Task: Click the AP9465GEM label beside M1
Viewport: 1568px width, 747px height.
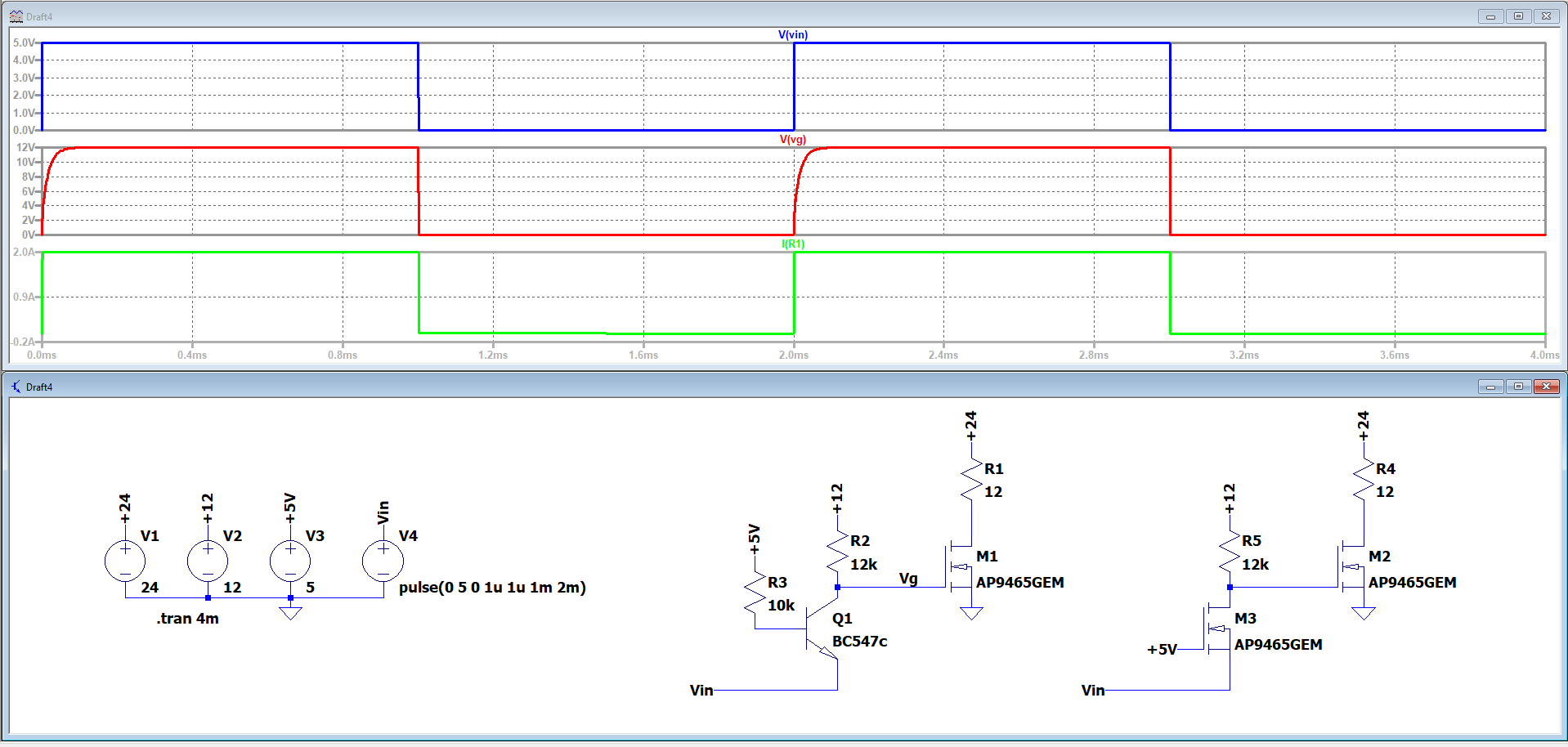Action: pyautogui.click(x=1020, y=583)
